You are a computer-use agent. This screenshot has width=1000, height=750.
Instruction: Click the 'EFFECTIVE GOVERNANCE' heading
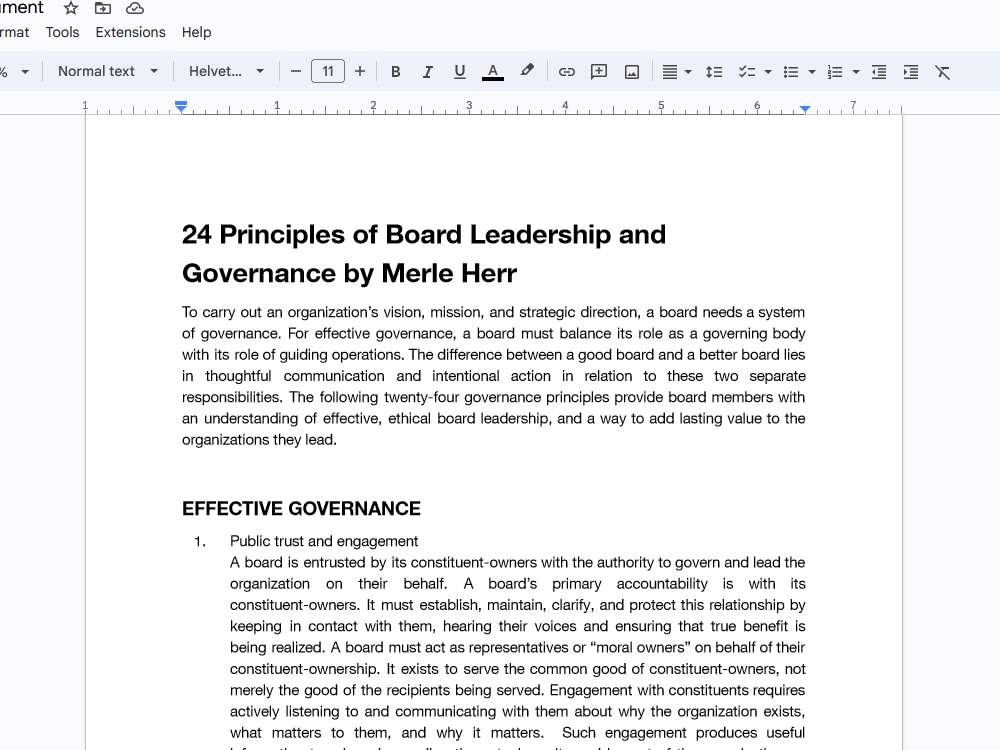pyautogui.click(x=301, y=508)
